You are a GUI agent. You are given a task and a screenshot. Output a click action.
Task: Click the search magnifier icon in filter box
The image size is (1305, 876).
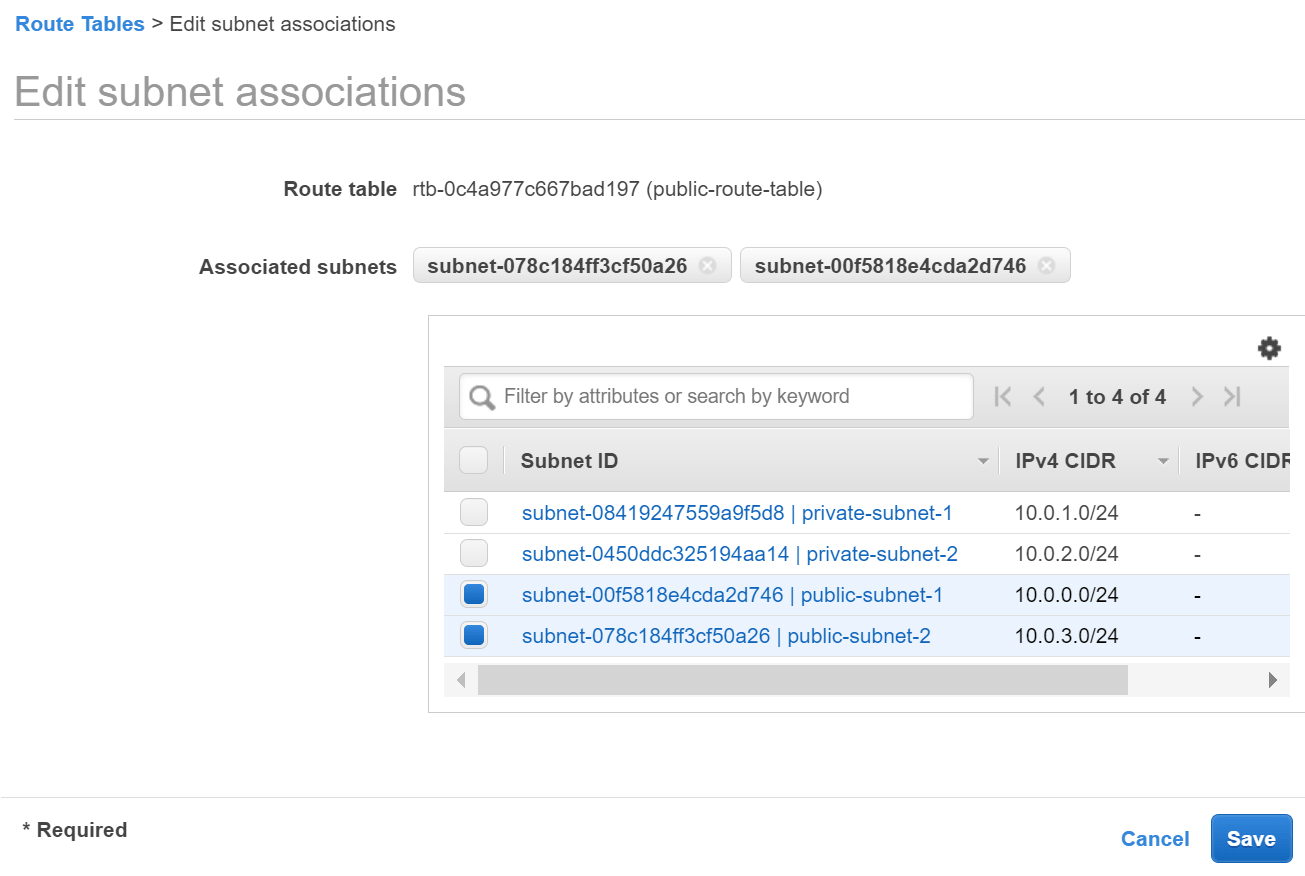point(482,398)
